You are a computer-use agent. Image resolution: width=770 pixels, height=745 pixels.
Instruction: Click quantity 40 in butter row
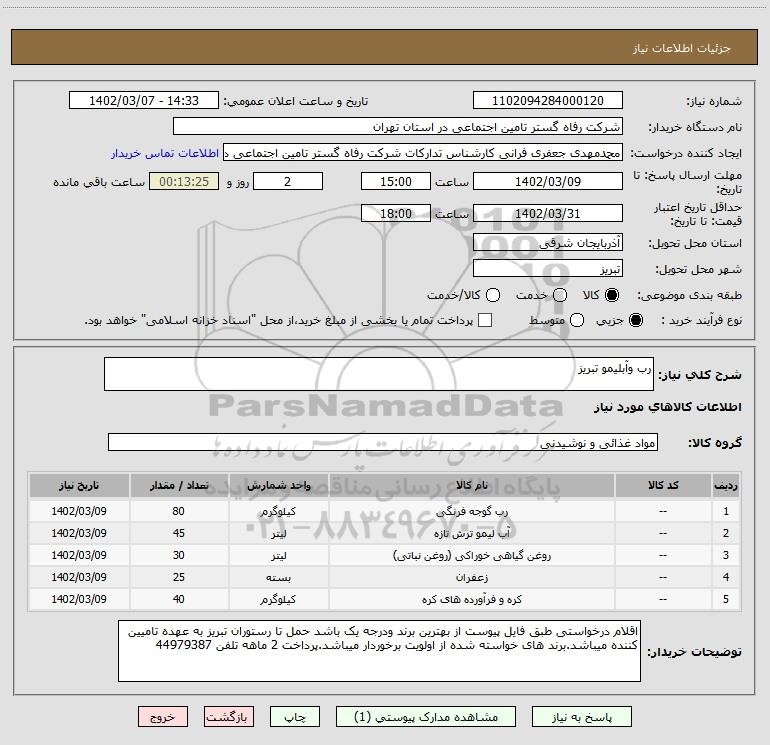coord(178,599)
